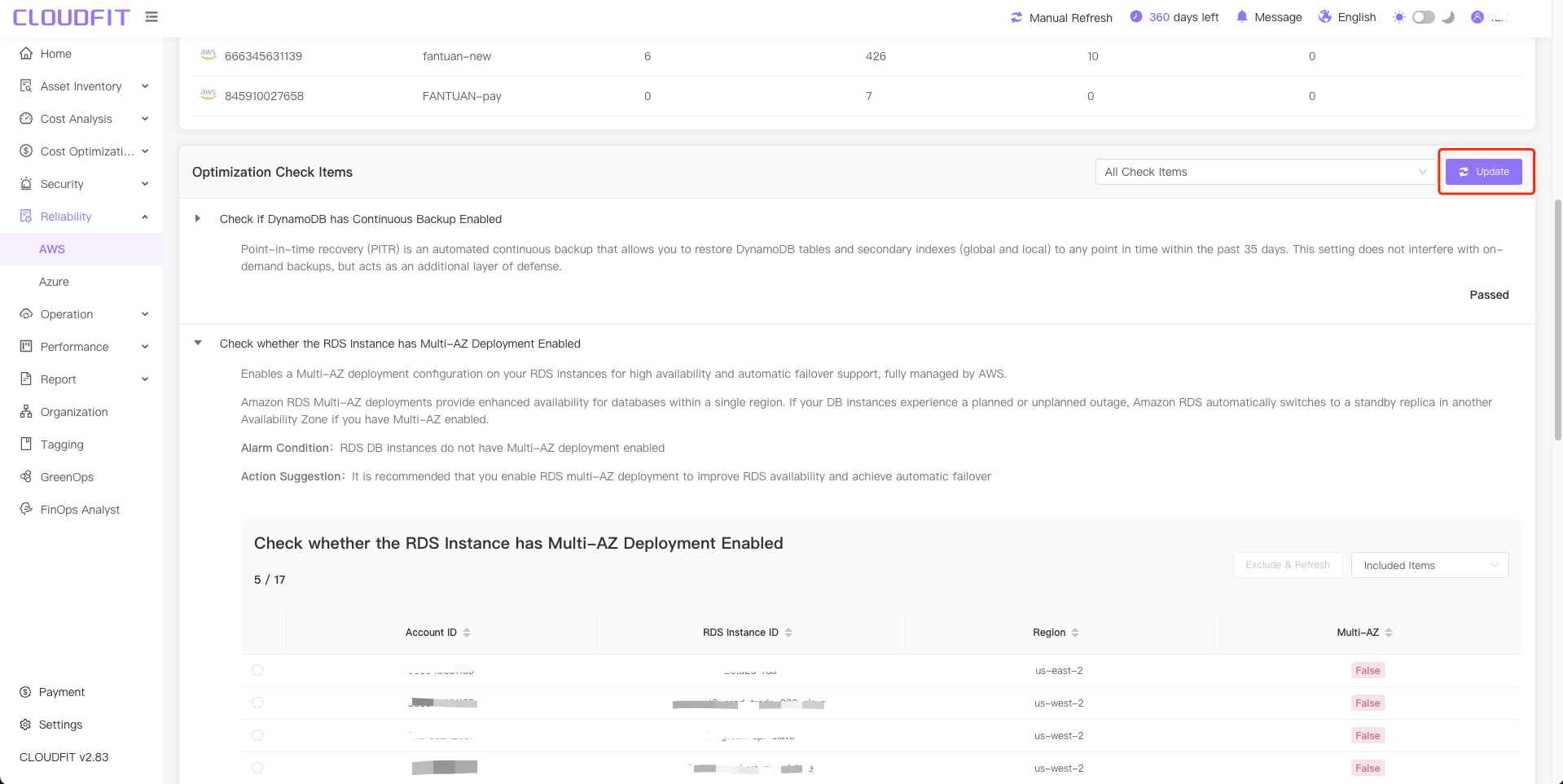Click the clock icon beside 360 days left
The image size is (1563, 784).
click(1136, 16)
